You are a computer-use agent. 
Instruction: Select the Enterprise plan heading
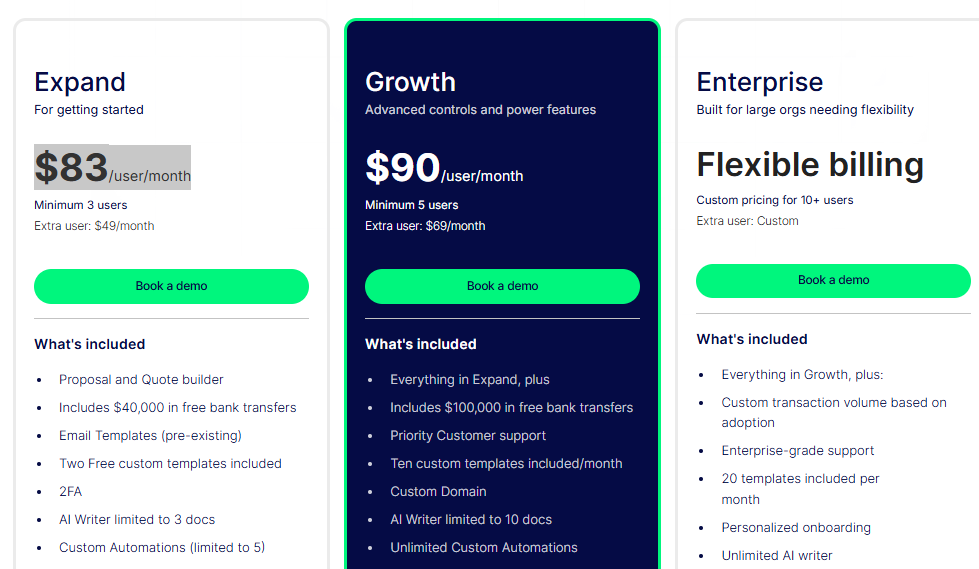pyautogui.click(x=759, y=82)
